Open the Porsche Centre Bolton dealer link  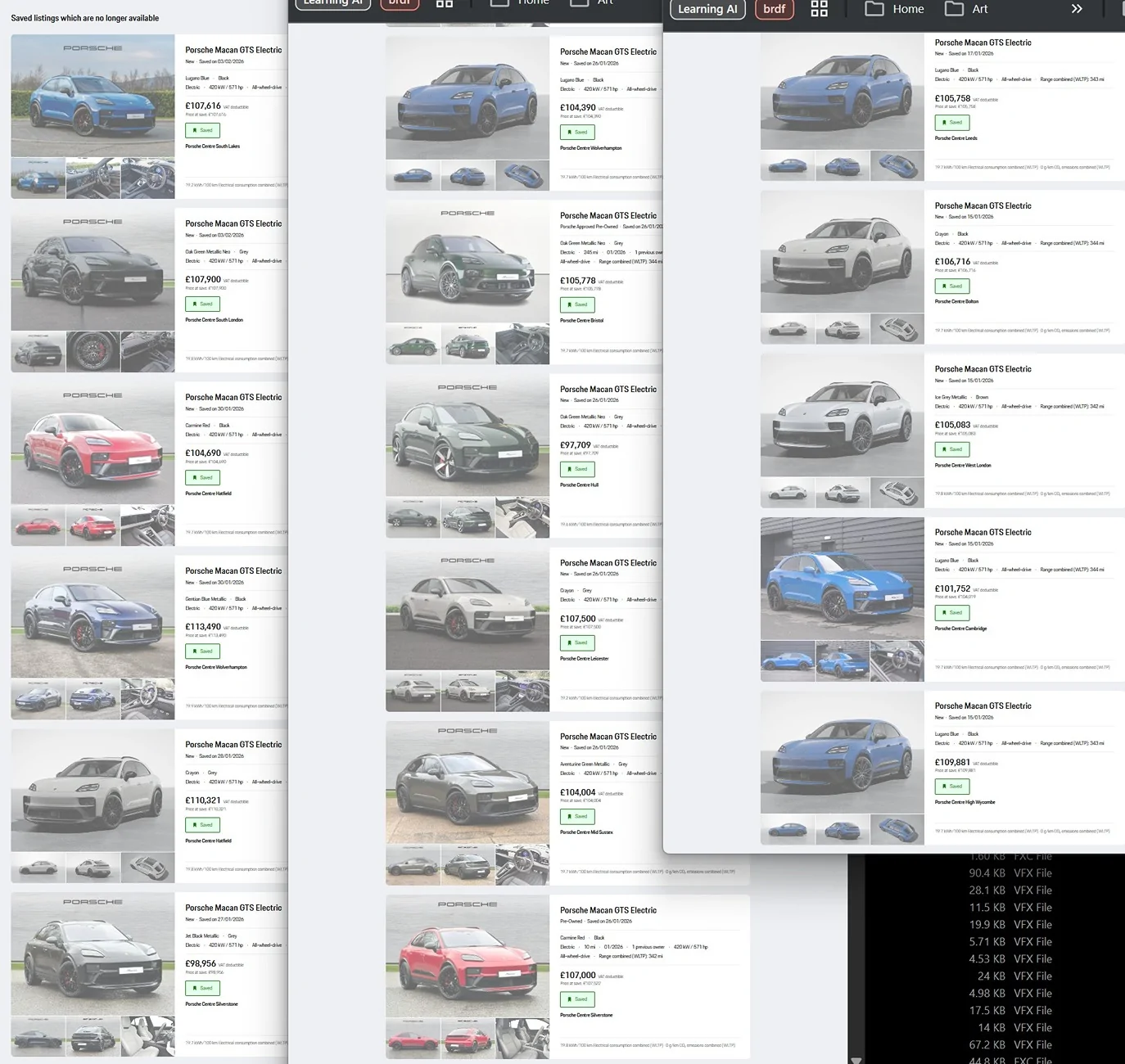point(956,302)
